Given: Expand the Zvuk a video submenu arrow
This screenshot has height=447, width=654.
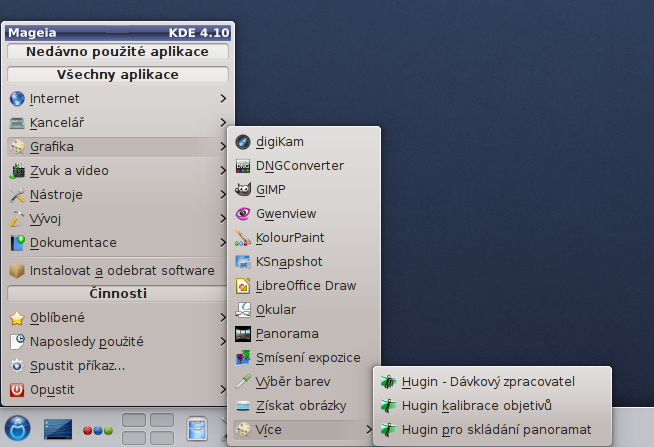Looking at the screenshot, I should pyautogui.click(x=223, y=171).
